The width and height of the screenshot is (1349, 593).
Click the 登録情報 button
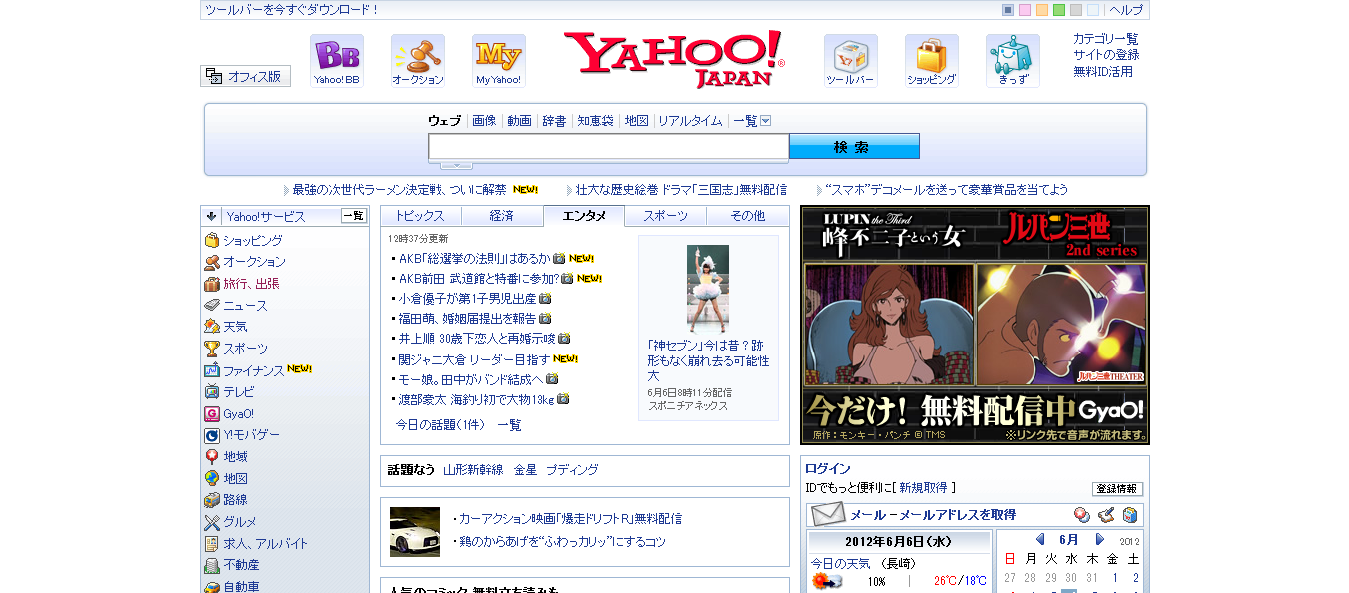point(1117,489)
